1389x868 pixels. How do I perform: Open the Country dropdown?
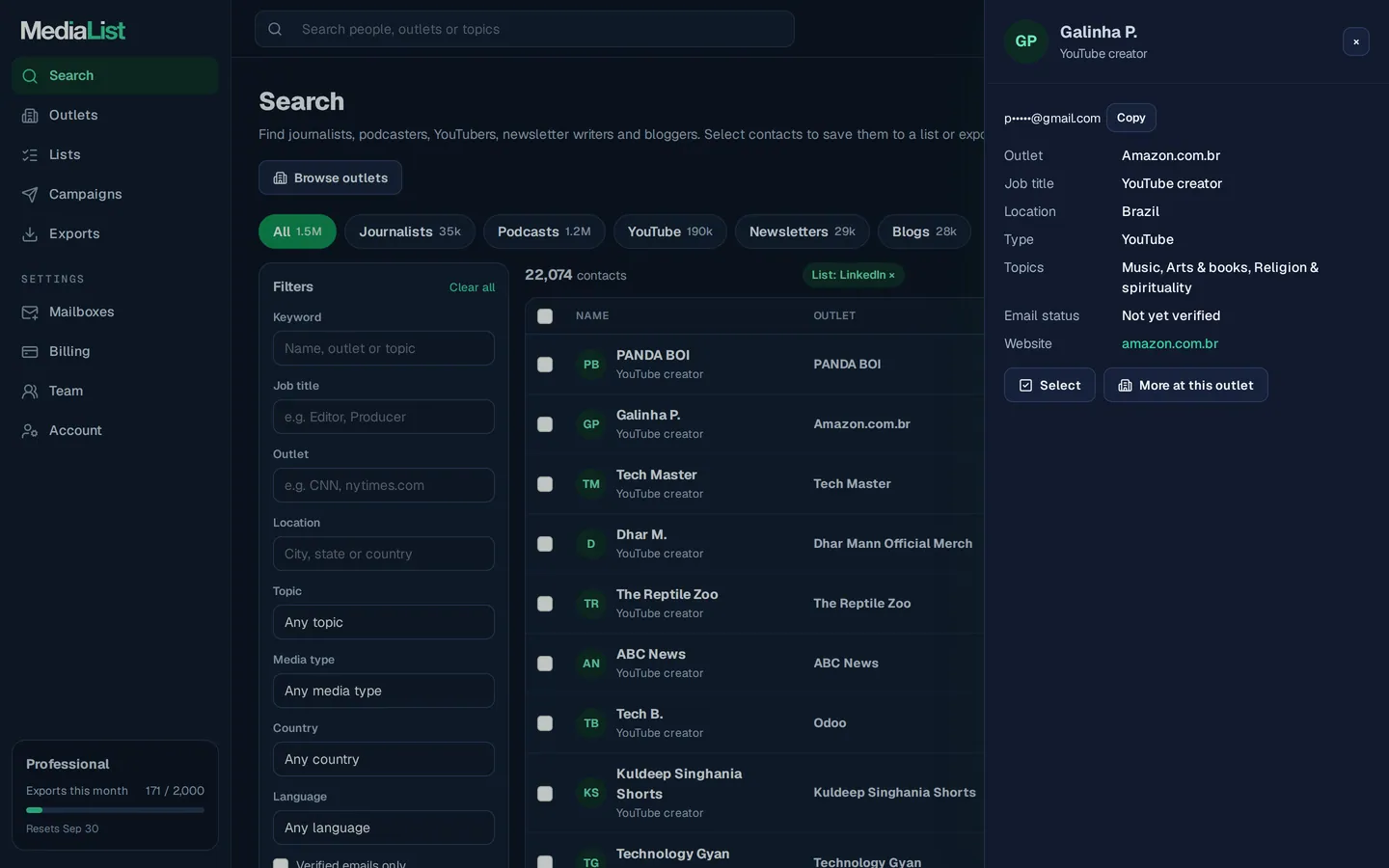click(384, 759)
